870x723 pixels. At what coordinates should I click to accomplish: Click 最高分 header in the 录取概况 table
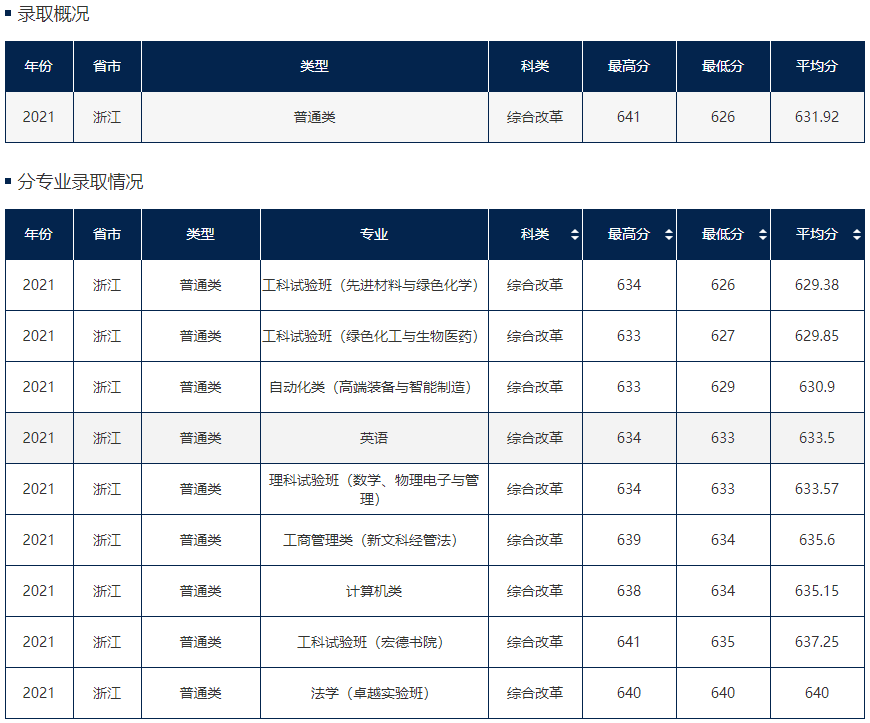pos(628,66)
